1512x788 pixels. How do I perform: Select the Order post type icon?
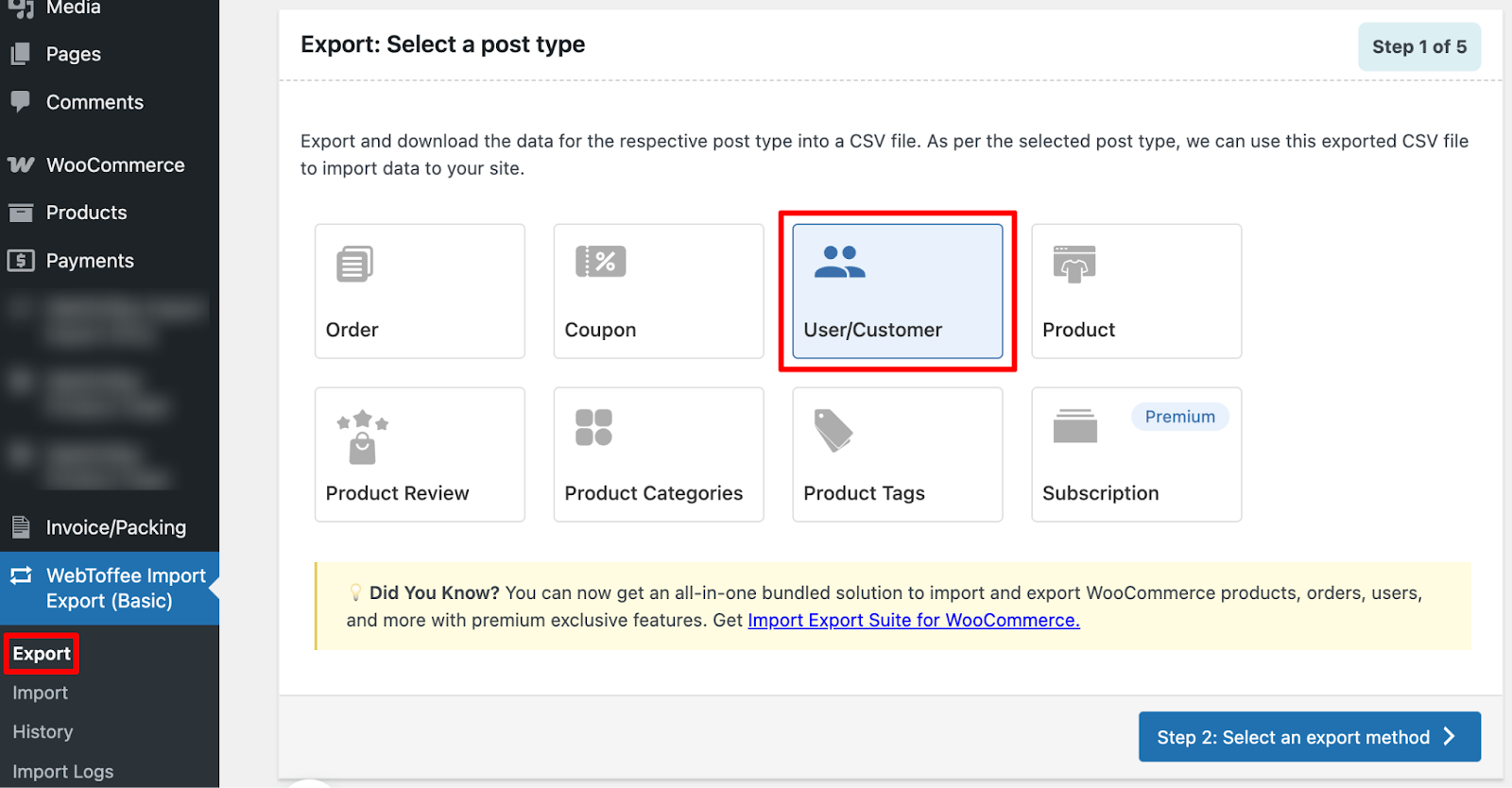point(354,265)
